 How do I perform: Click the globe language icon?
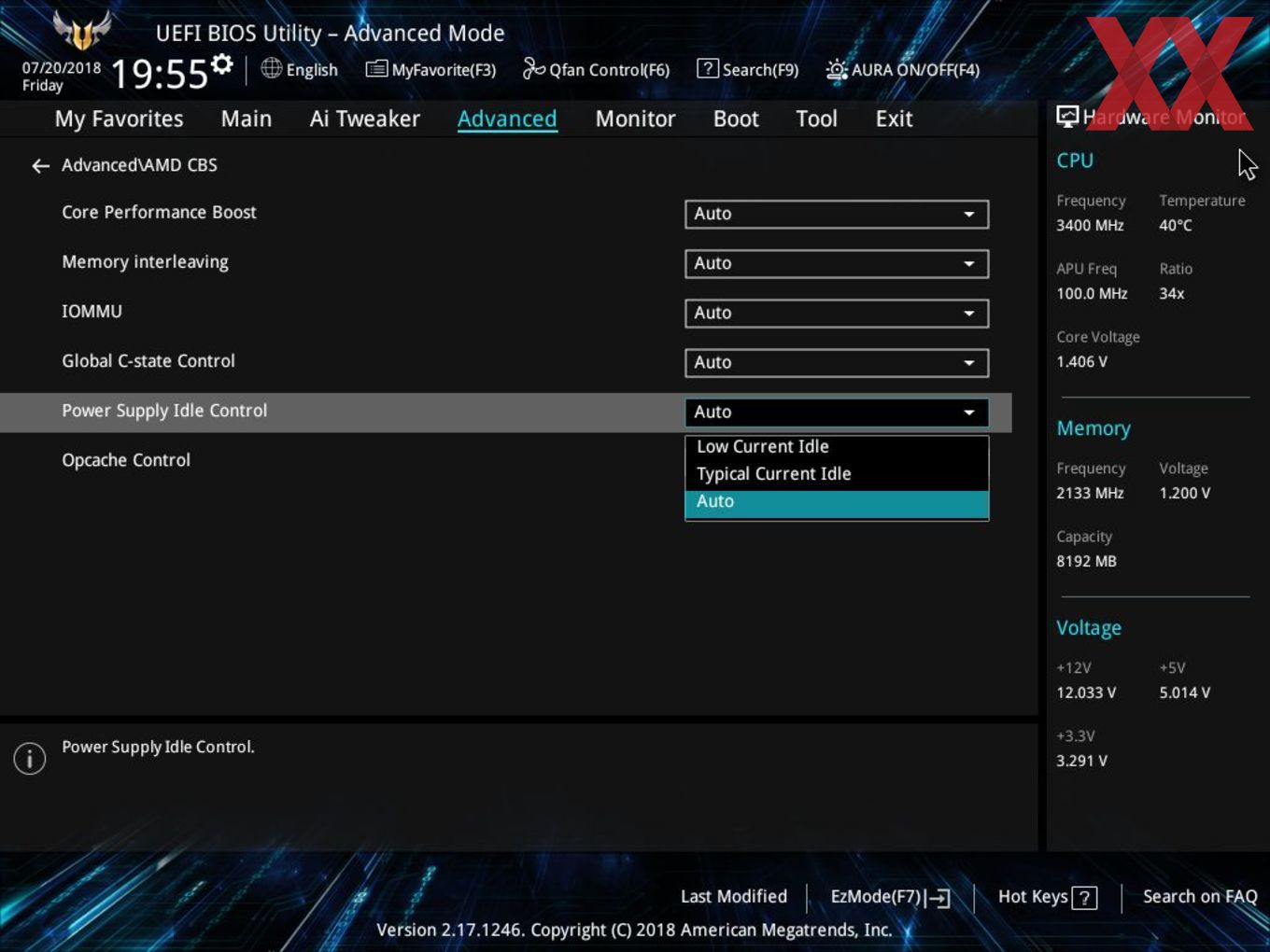[271, 68]
